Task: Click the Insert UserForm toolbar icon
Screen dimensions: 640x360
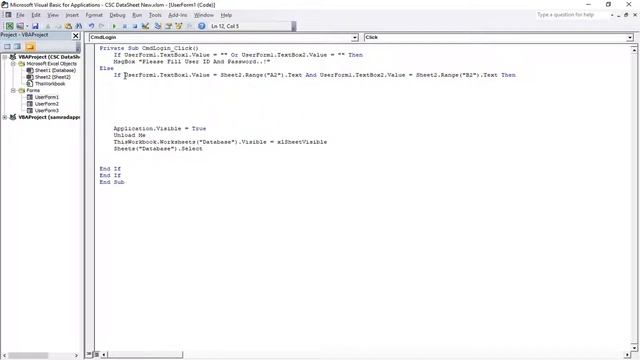Action: click(20, 26)
